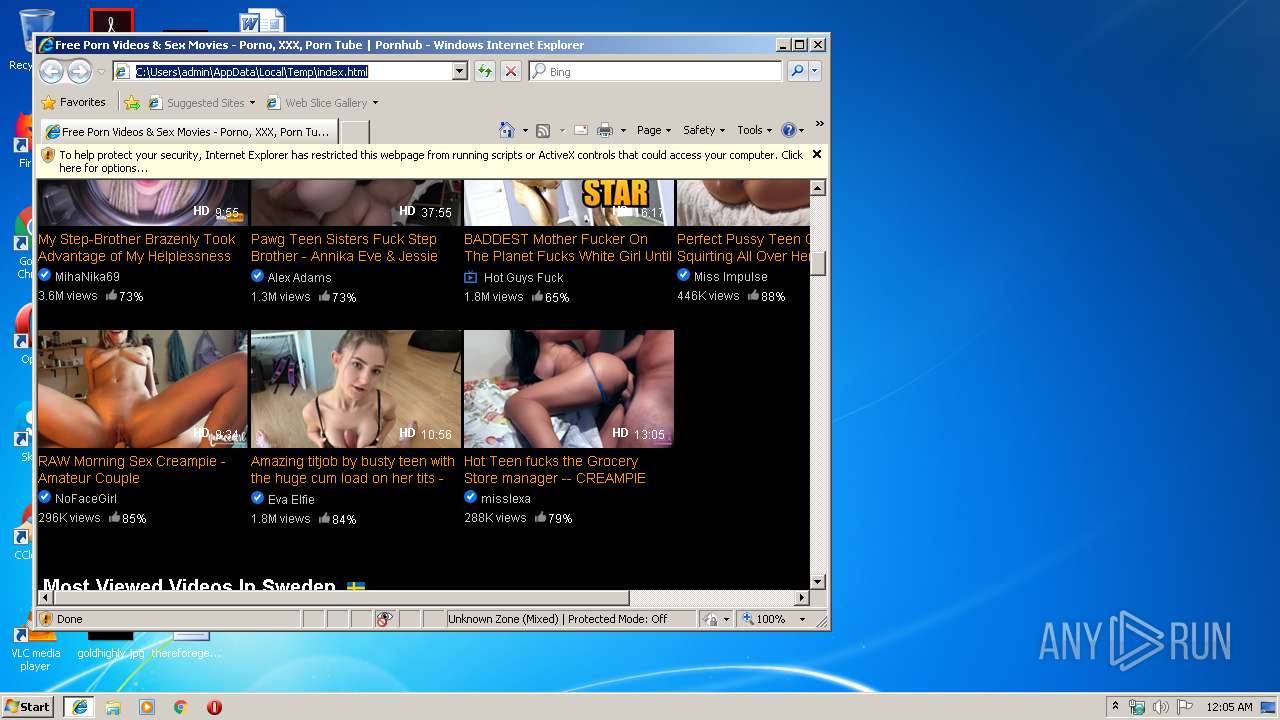Open the Tools menu
The image size is (1280, 720).
point(755,130)
